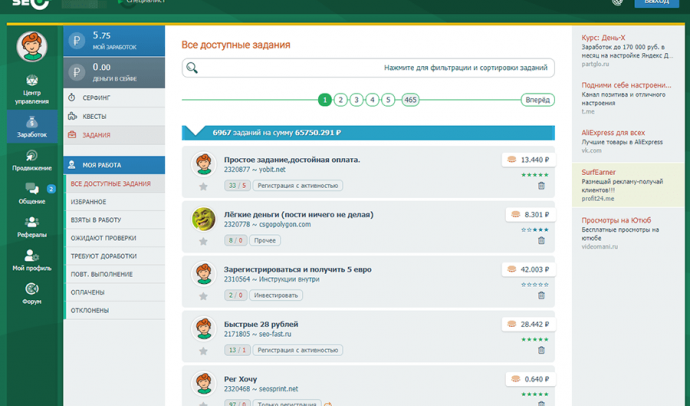Image resolution: width=690 pixels, height=406 pixels.
Task: Click the ruble icon beside Деньги в сейфе
Action: pyautogui.click(x=77, y=73)
